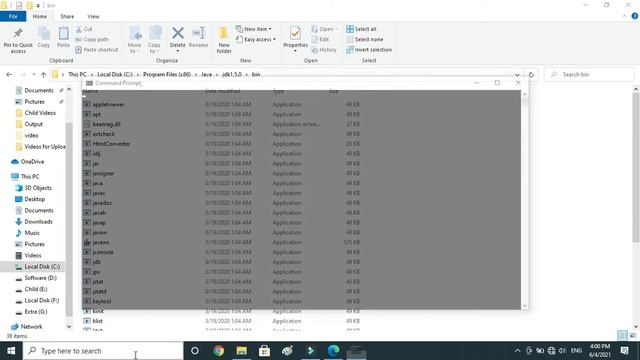Click the Back navigation arrow
Viewport: 640px width, 360px height.
click(x=9, y=74)
